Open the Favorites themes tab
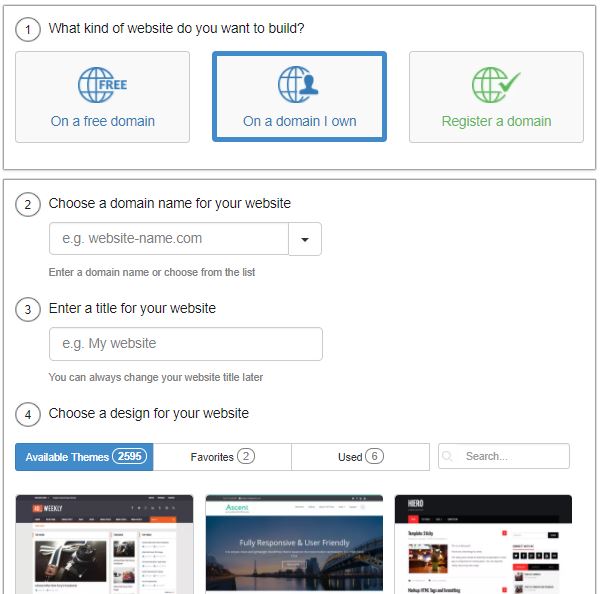This screenshot has width=601, height=594. [x=222, y=457]
